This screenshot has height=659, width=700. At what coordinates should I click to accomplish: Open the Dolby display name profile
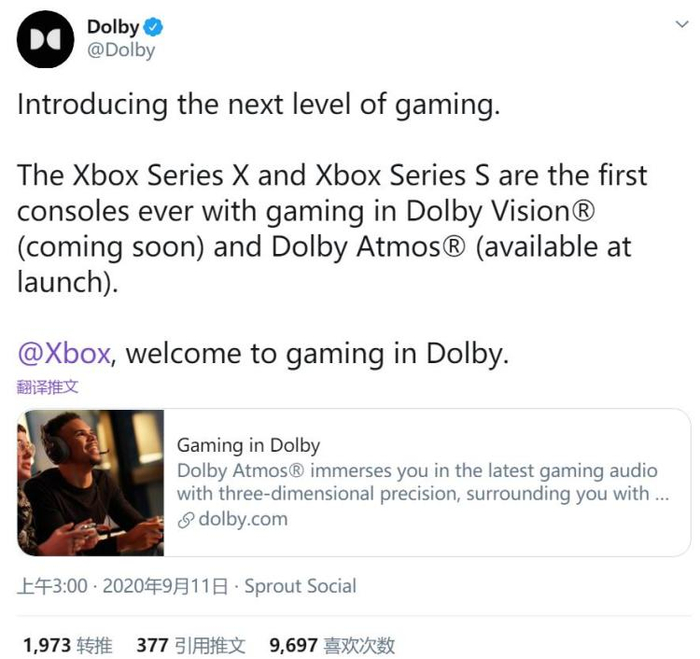point(112,27)
